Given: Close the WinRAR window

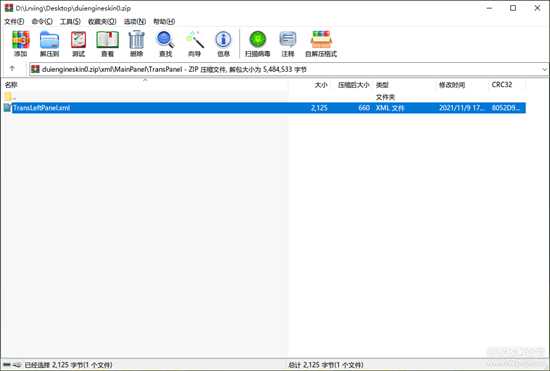Looking at the screenshot, I should coord(537,8).
